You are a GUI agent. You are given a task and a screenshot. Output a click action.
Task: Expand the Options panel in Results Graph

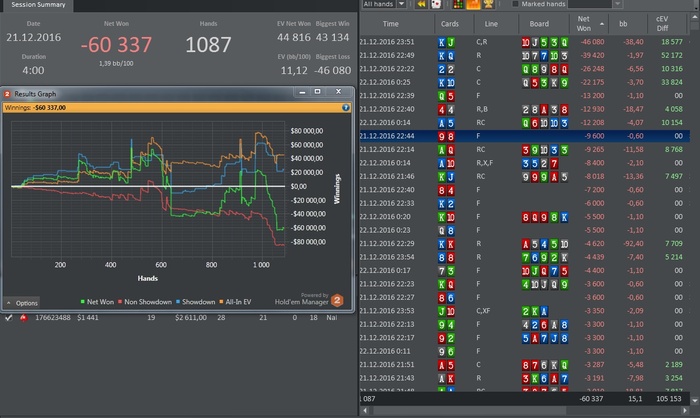point(22,302)
